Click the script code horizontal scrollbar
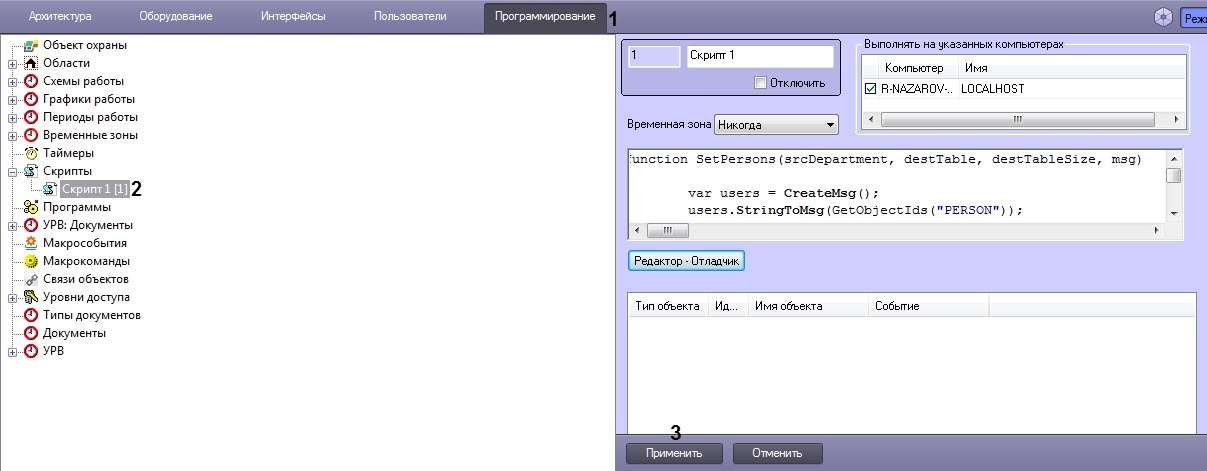 (897, 230)
